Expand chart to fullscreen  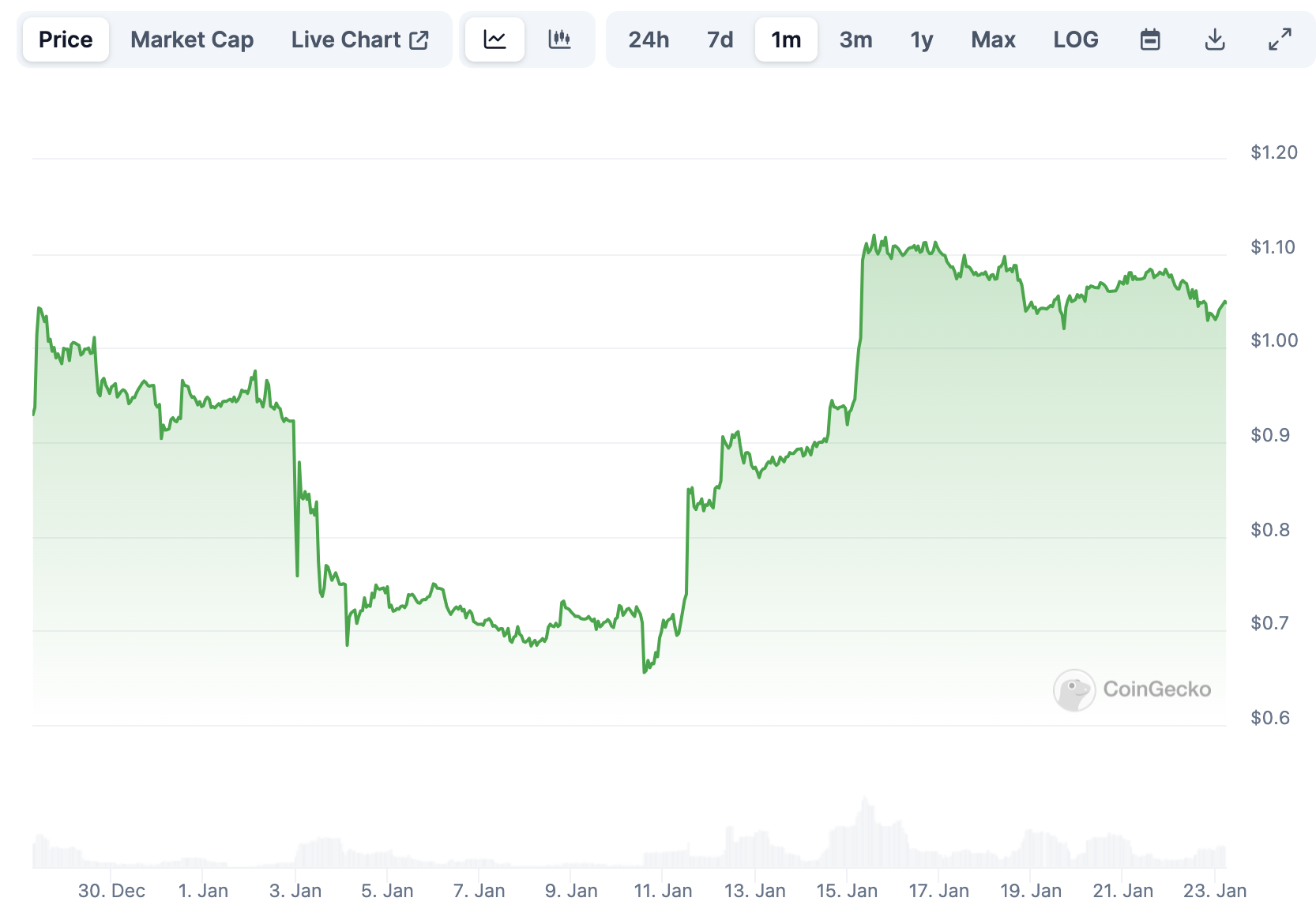coord(1280,39)
